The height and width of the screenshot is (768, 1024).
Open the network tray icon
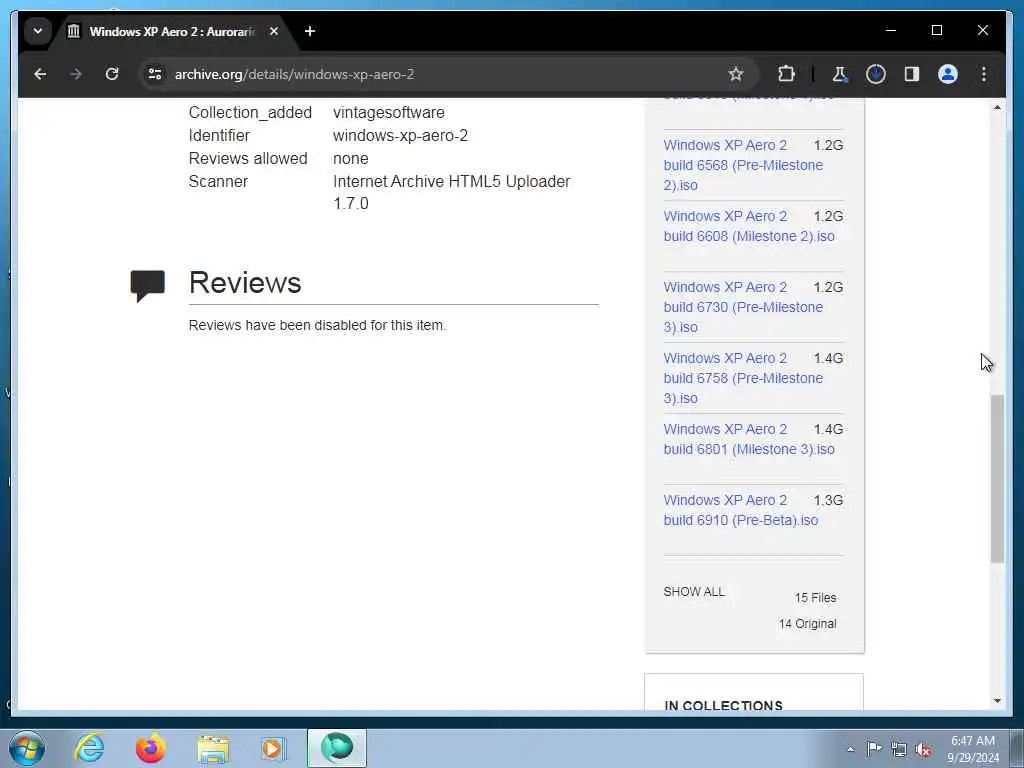tap(899, 749)
